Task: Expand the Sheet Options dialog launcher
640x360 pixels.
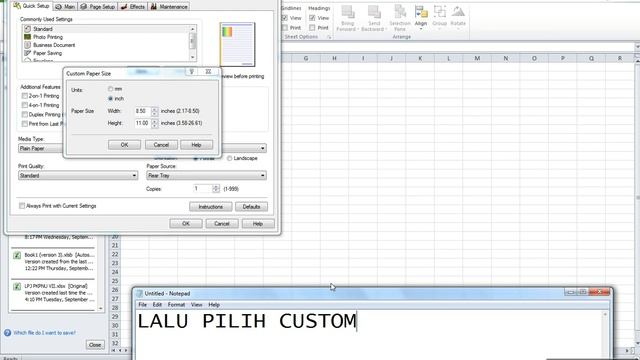Action: [329, 37]
